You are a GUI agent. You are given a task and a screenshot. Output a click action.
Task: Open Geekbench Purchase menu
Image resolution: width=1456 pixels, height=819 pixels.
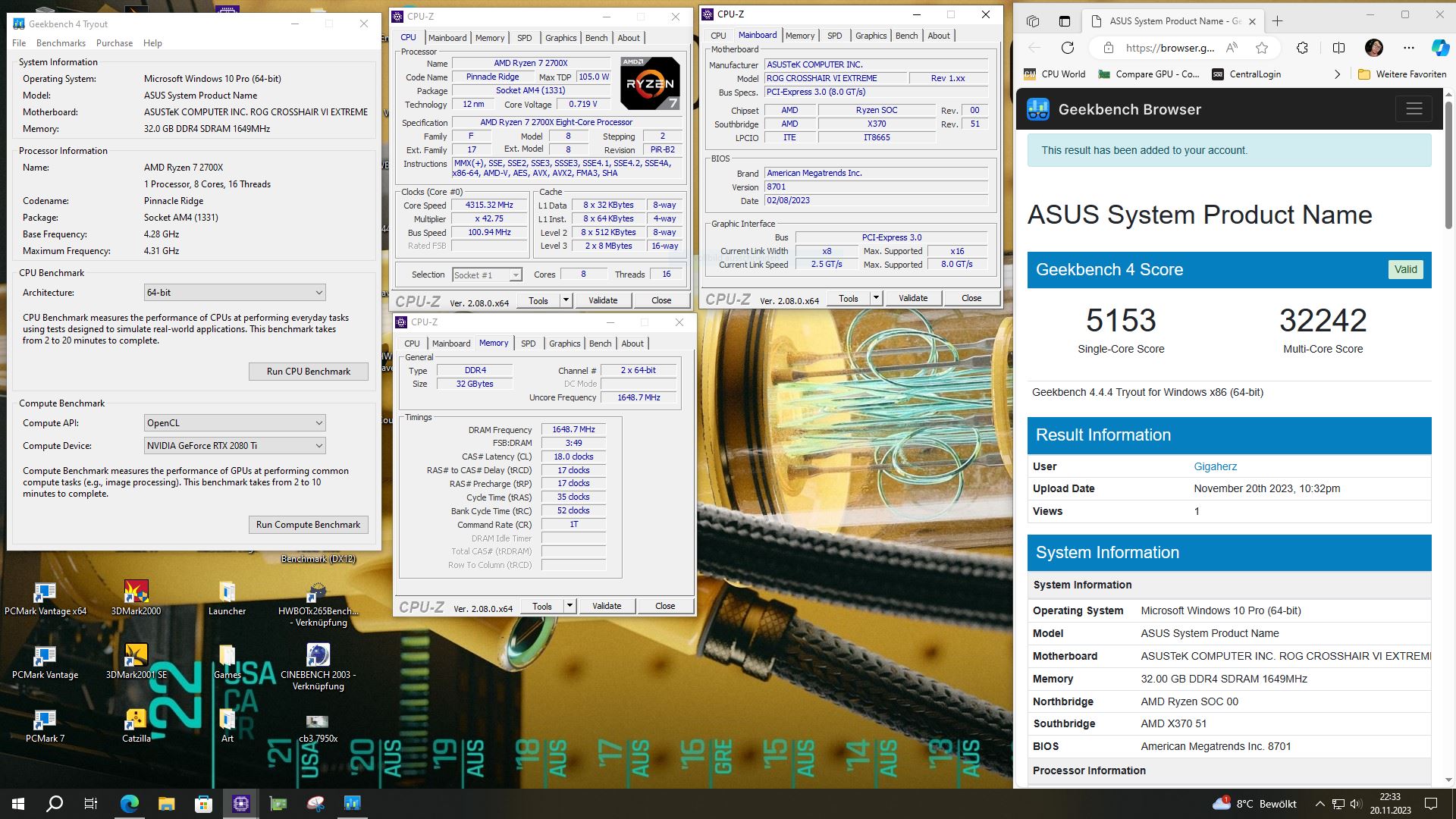(115, 43)
